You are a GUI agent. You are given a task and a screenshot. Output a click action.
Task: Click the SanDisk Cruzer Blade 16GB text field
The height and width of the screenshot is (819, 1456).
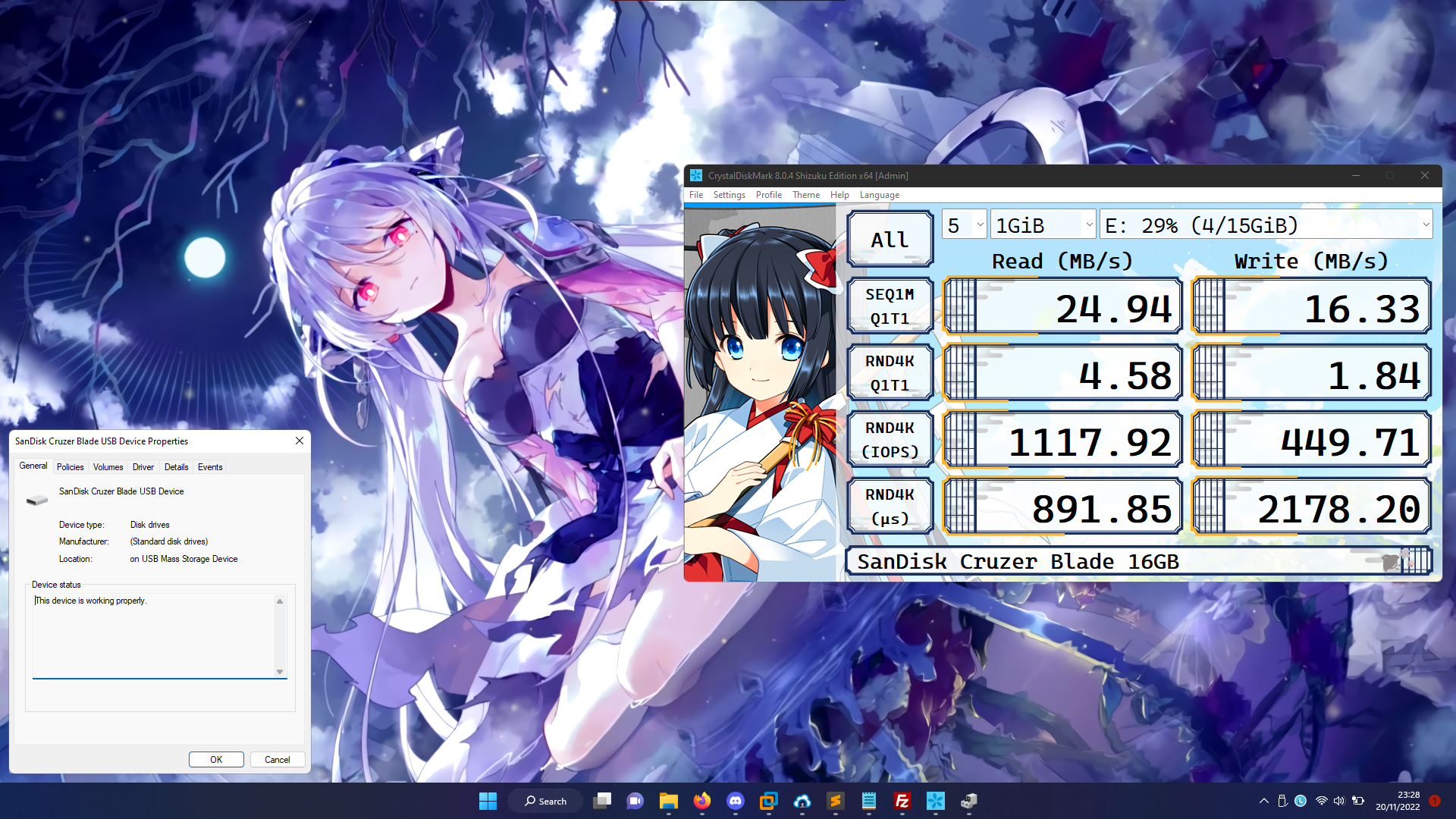tap(1138, 561)
